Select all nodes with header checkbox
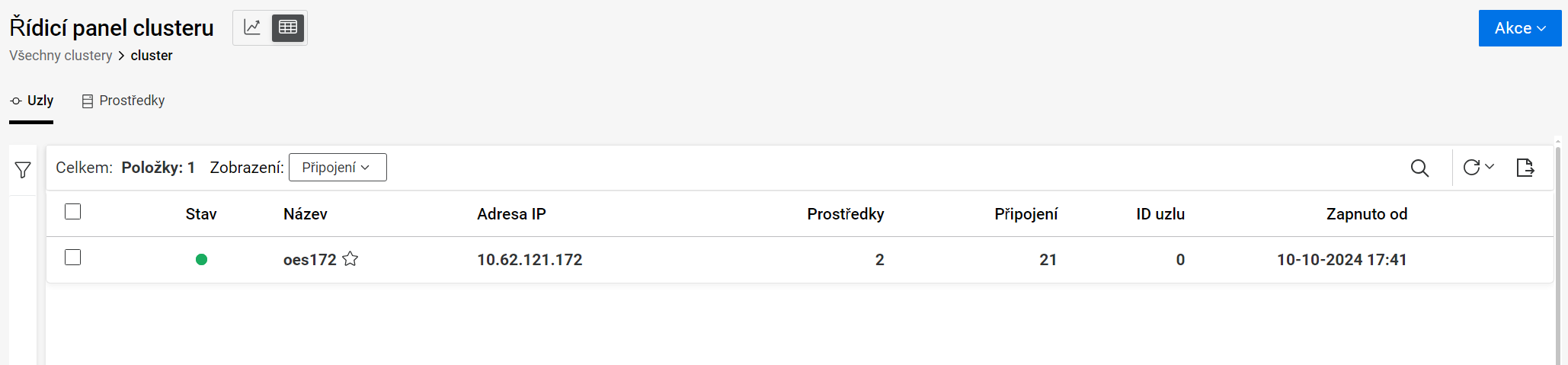The height and width of the screenshot is (365, 1568). (73, 212)
